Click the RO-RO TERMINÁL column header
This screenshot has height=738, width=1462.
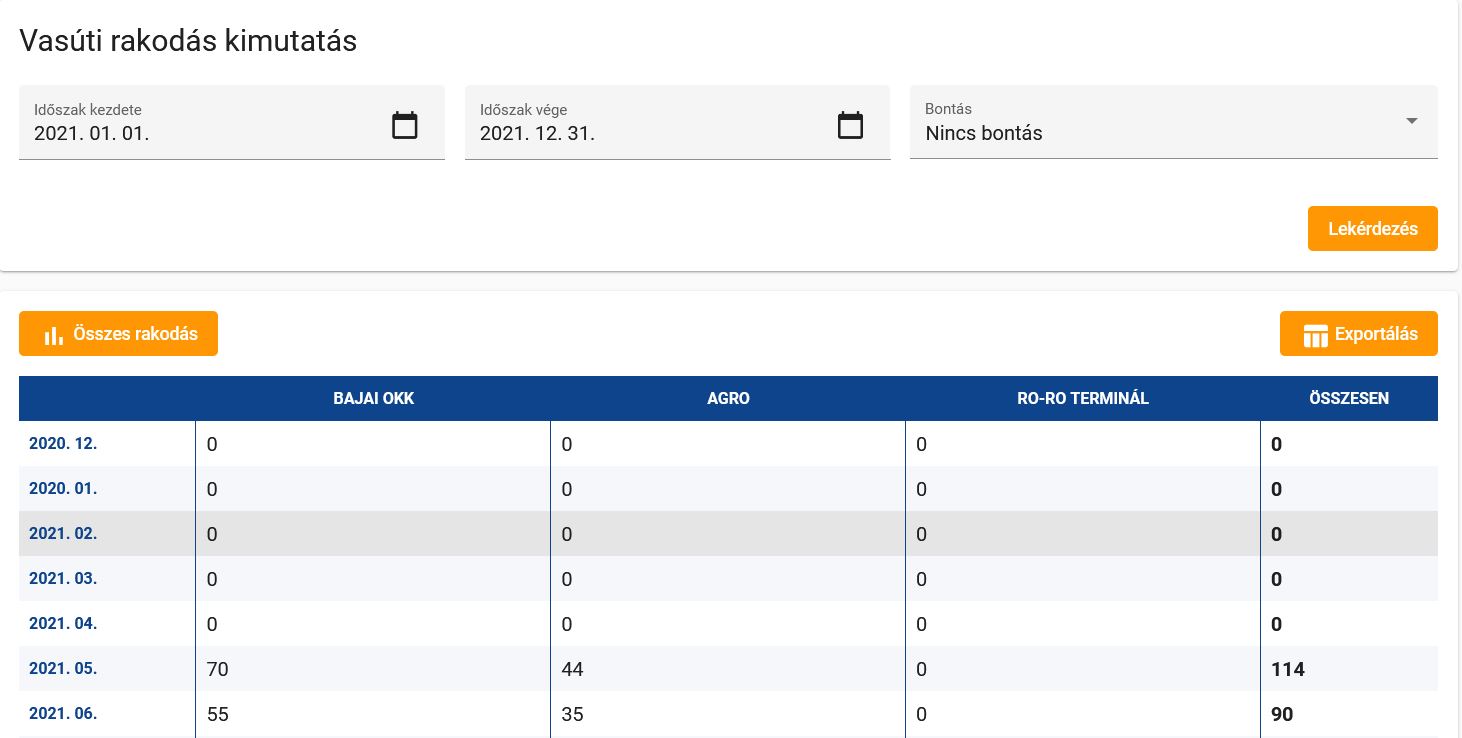coord(1083,398)
